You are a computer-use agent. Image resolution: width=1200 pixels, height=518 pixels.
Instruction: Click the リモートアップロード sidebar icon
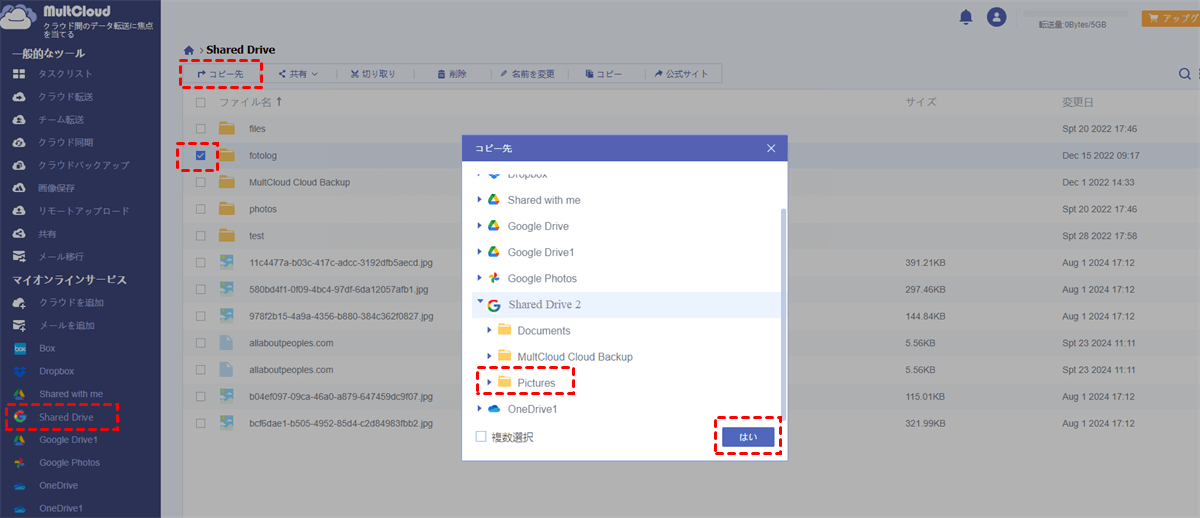coord(19,211)
